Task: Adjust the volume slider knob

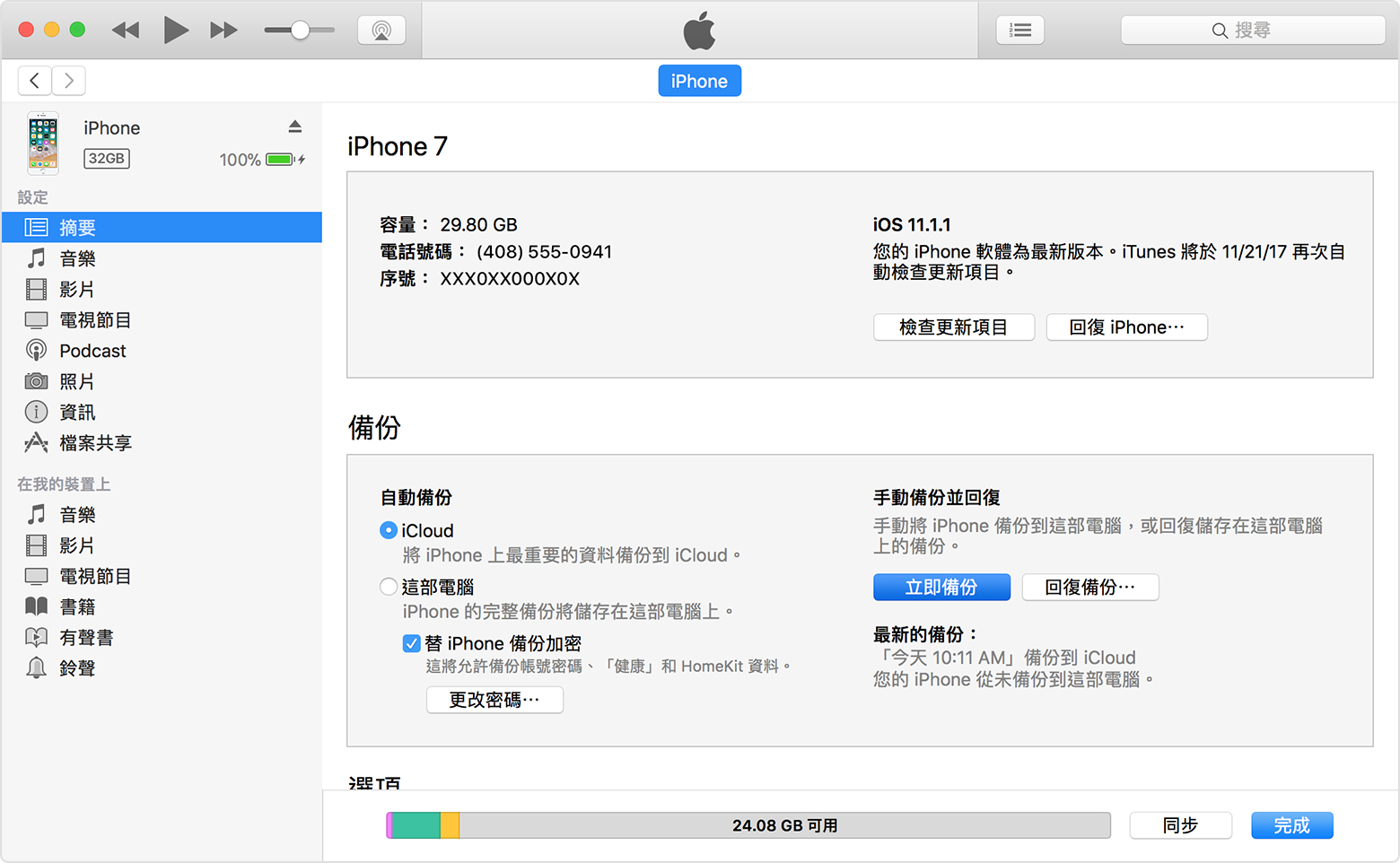Action: point(300,31)
